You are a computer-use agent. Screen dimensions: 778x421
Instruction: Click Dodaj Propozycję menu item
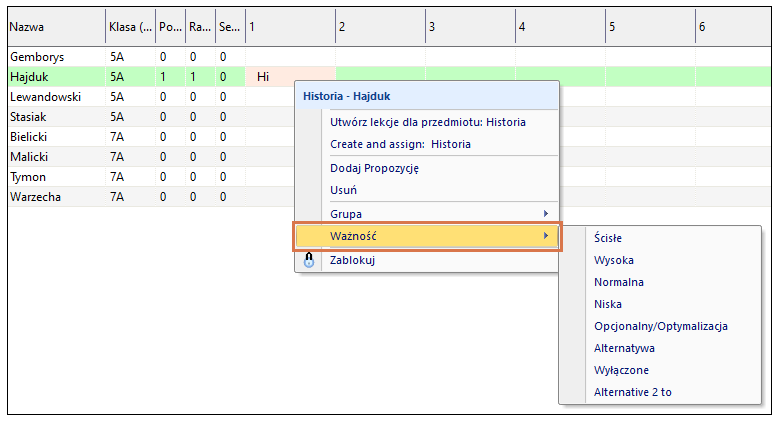click(374, 168)
